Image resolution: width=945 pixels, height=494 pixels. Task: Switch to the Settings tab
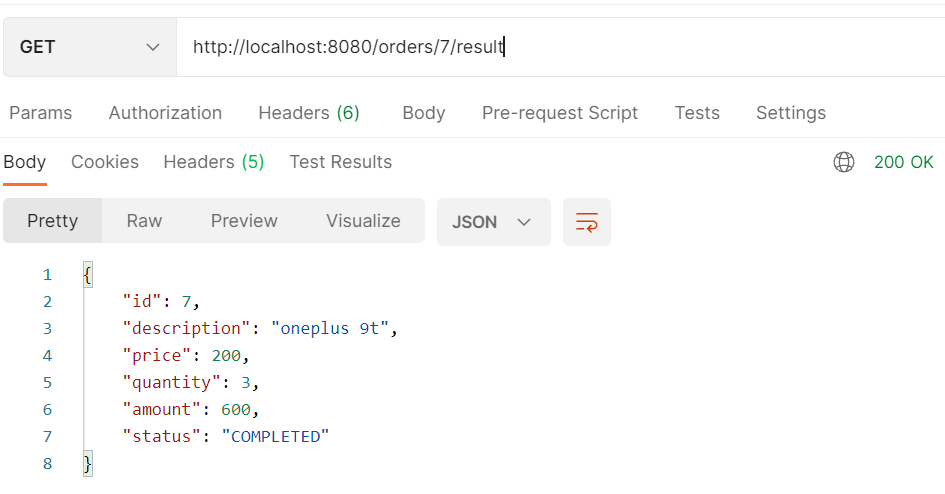pos(791,113)
